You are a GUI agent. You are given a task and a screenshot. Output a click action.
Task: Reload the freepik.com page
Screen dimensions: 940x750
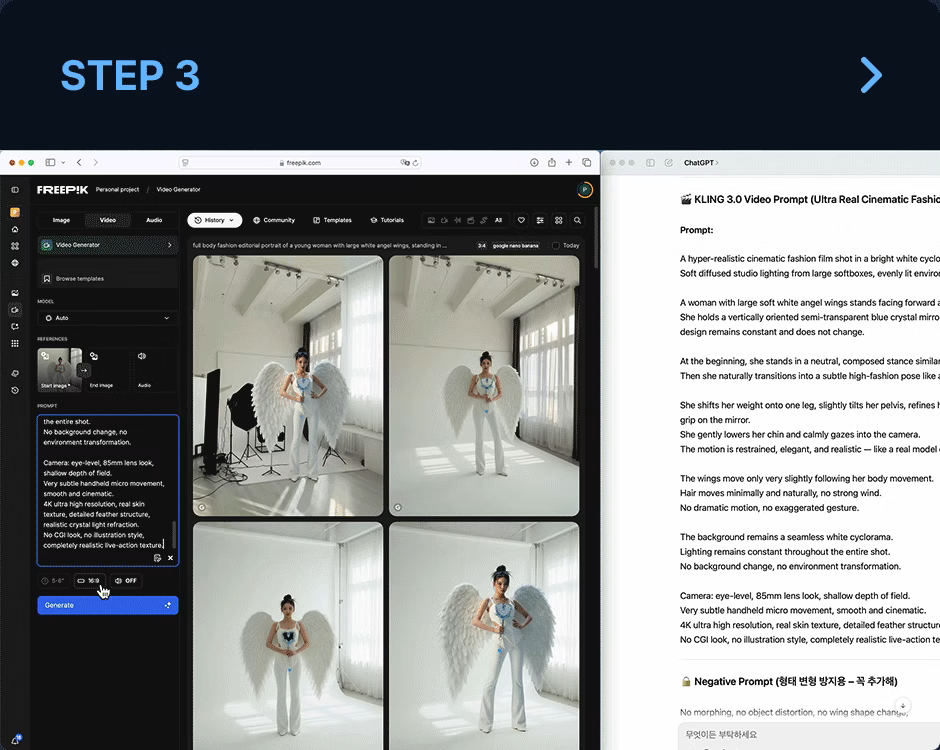point(415,162)
